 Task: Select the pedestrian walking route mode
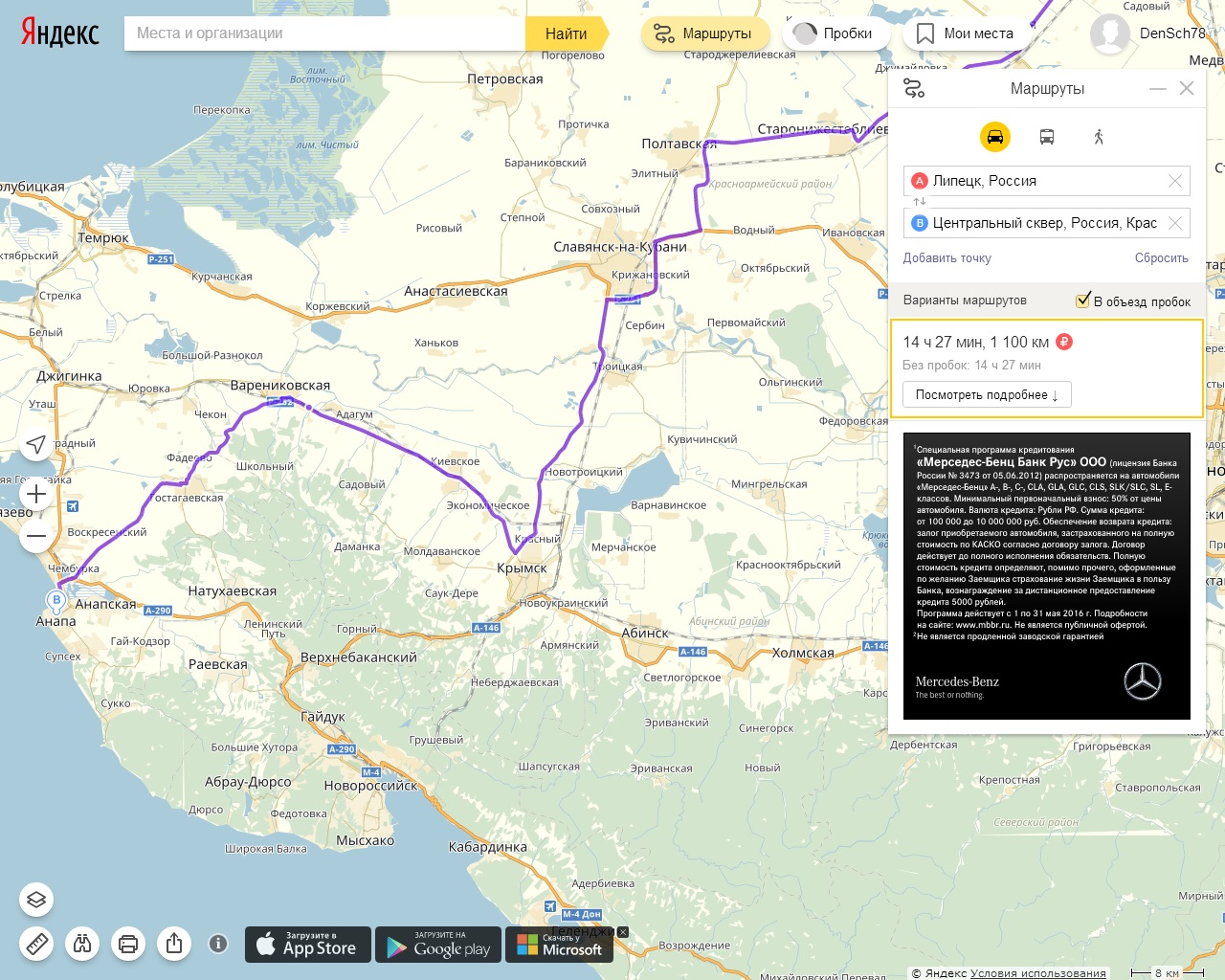(x=1099, y=137)
